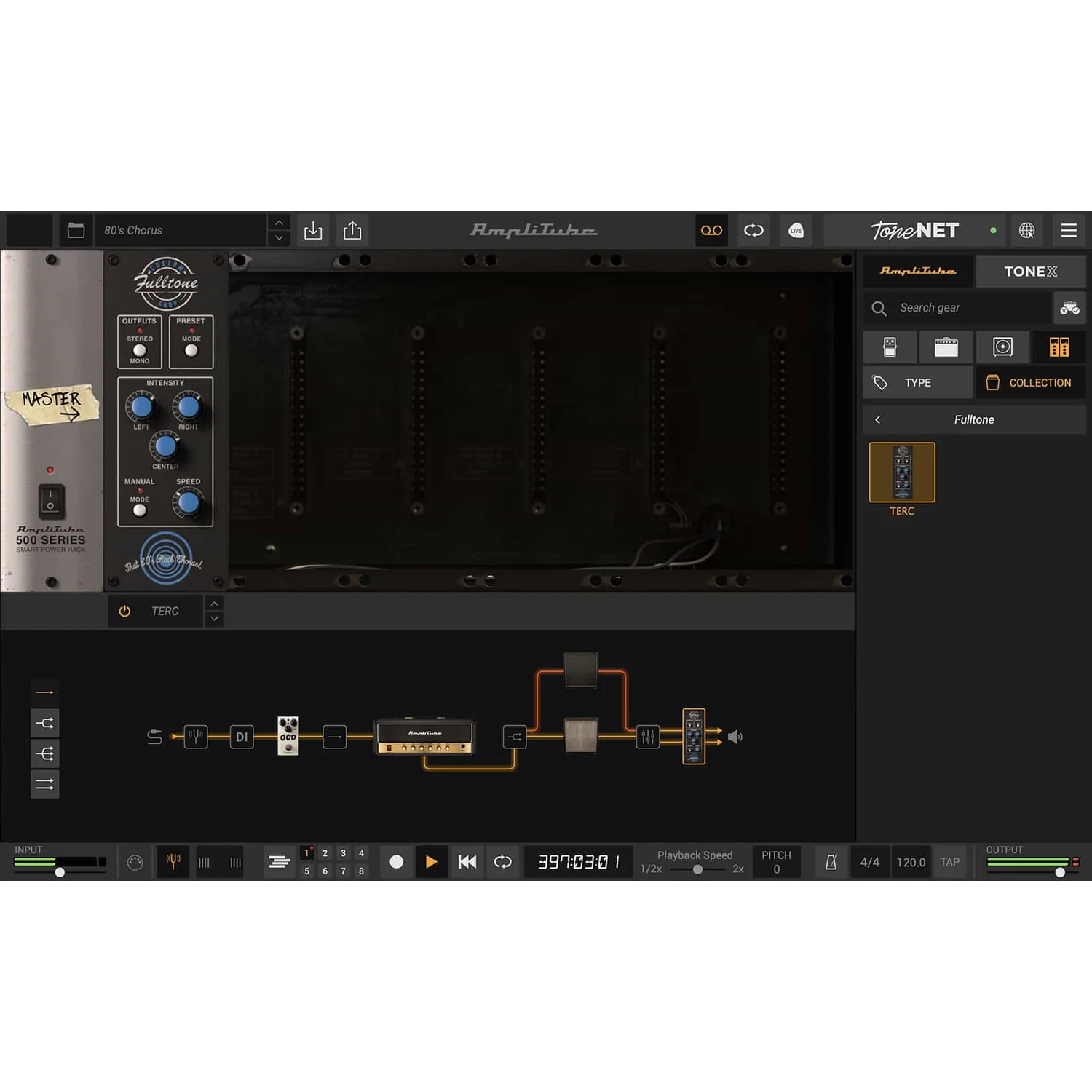Viewport: 1092px width, 1092px height.
Task: Flip the Preset Mode switch
Action: pyautogui.click(x=191, y=350)
